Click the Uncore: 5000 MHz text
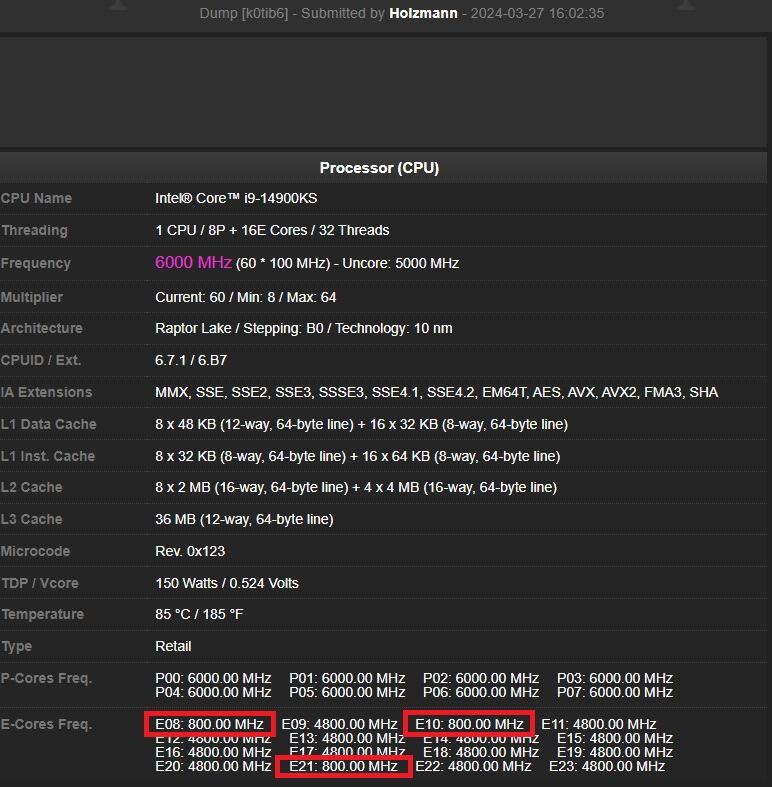This screenshot has height=787, width=772. click(x=401, y=264)
